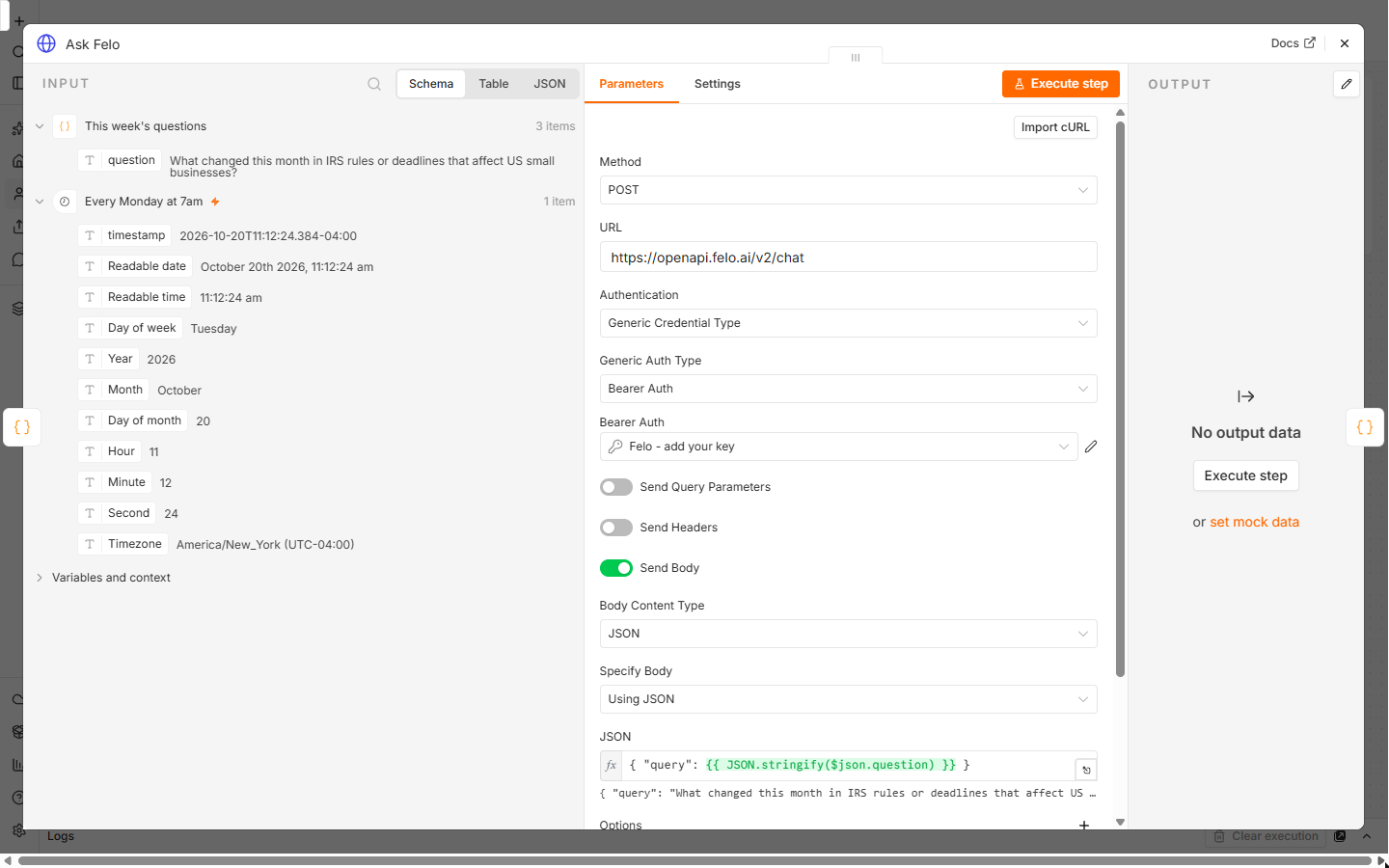Open the Method dropdown showing POST
Viewport: 1389px width, 868px height.
pos(848,190)
